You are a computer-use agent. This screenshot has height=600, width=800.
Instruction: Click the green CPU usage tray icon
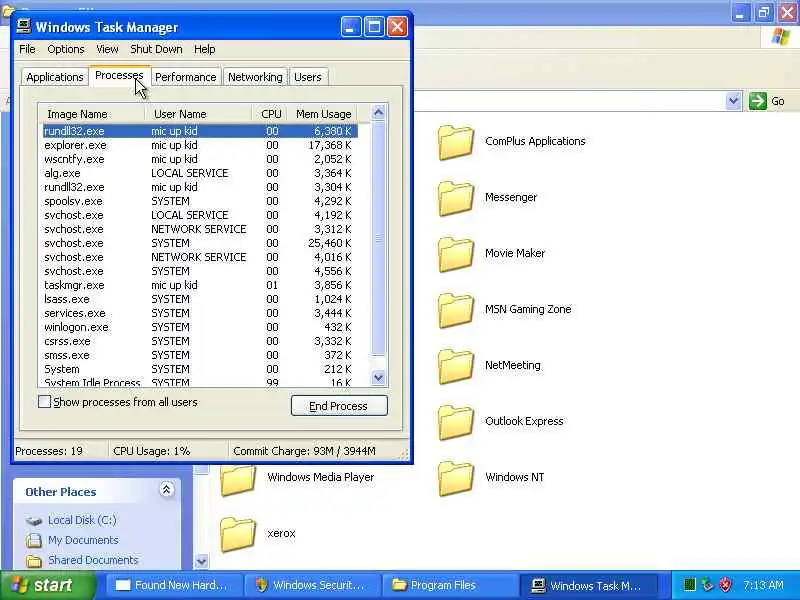[689, 585]
